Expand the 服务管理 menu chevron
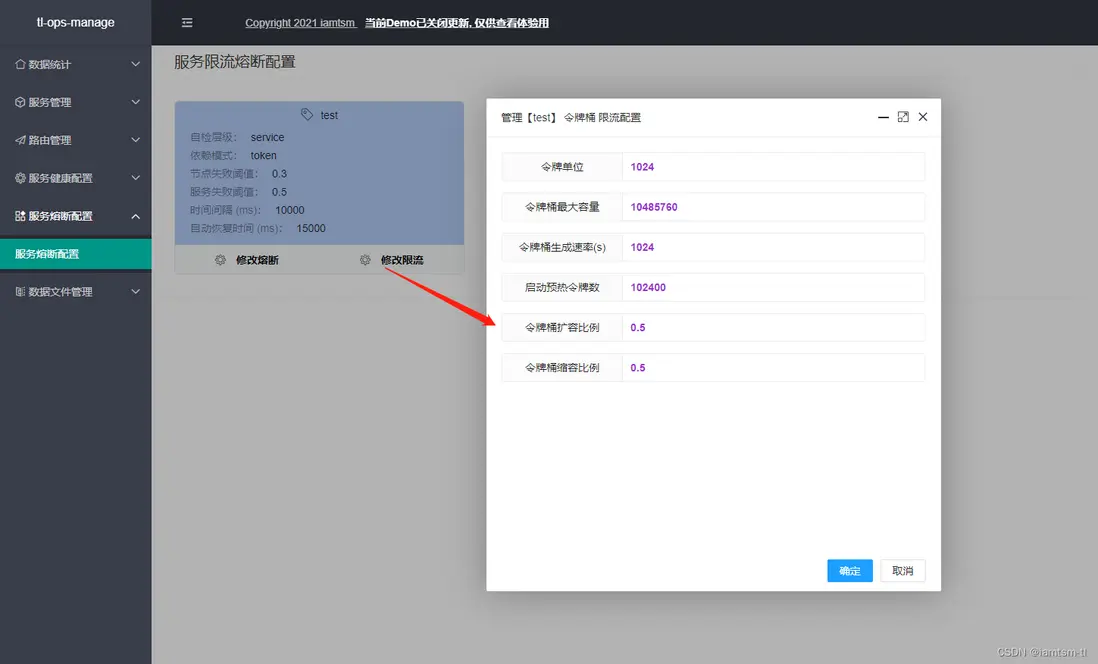Screen dimensions: 1098x664 point(135,102)
